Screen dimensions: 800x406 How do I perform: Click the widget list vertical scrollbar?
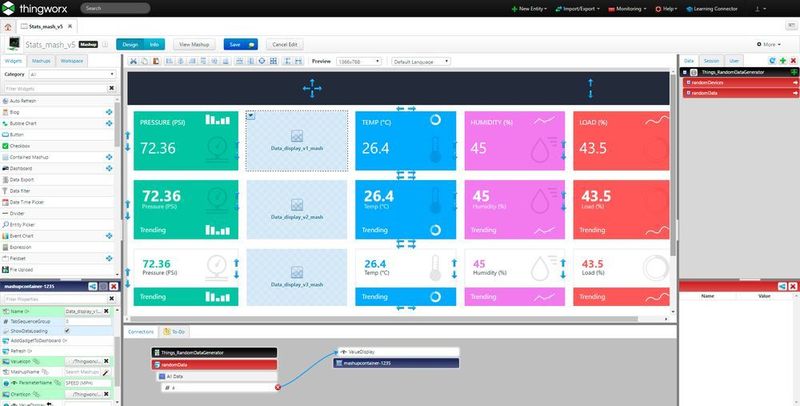click(117, 124)
